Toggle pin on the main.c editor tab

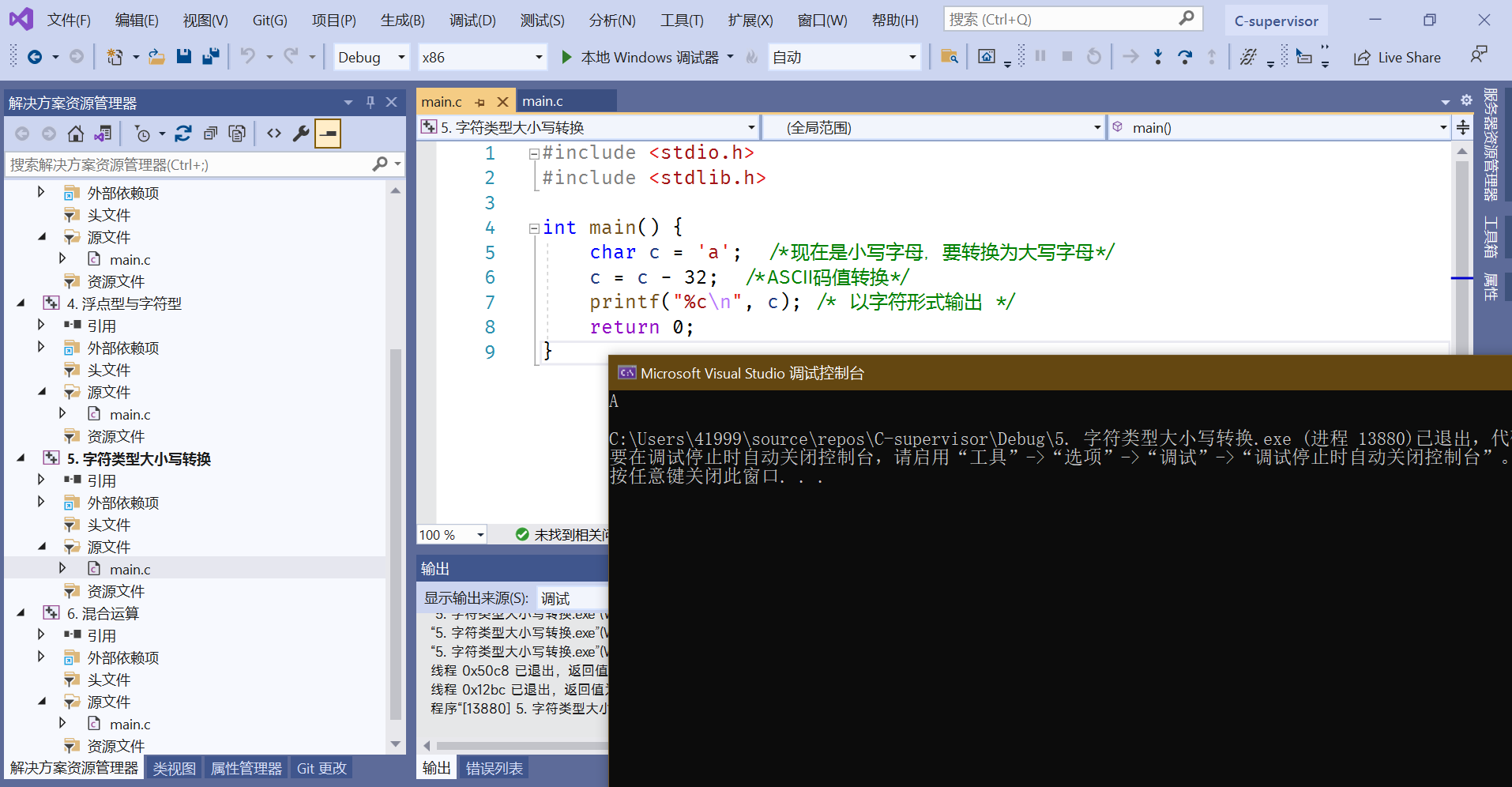[x=480, y=102]
